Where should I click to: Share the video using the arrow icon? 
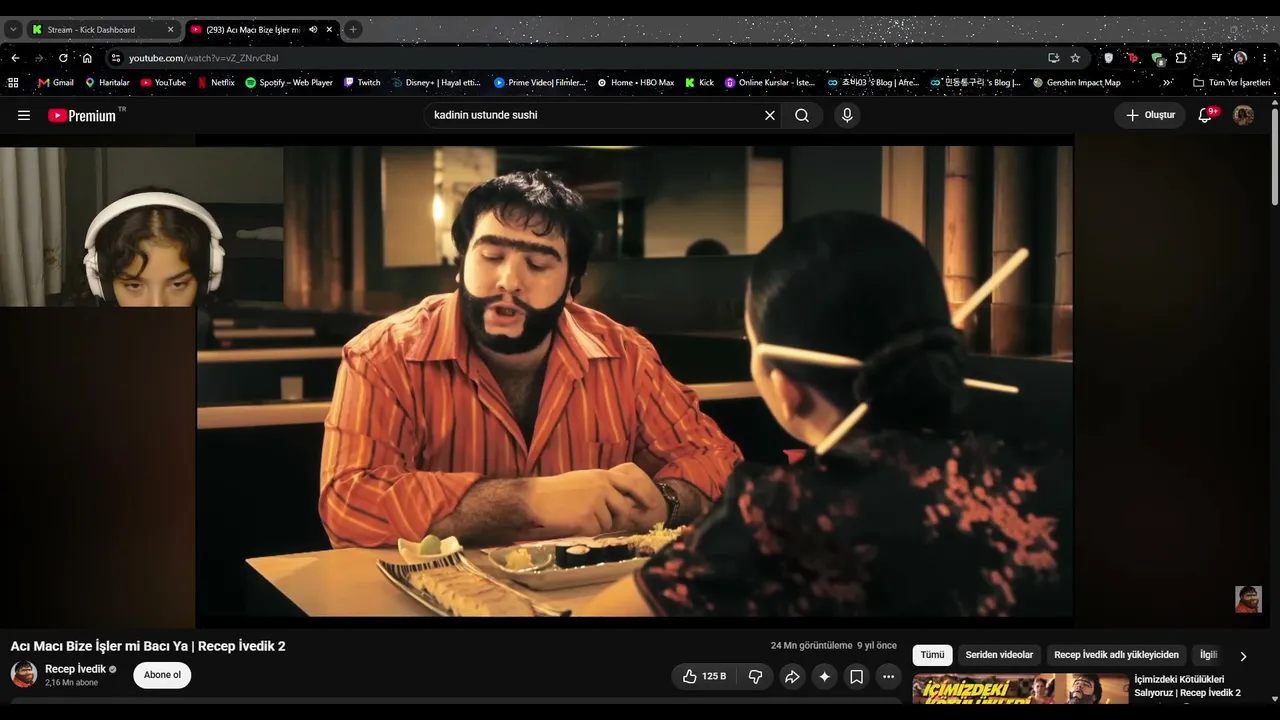(792, 676)
